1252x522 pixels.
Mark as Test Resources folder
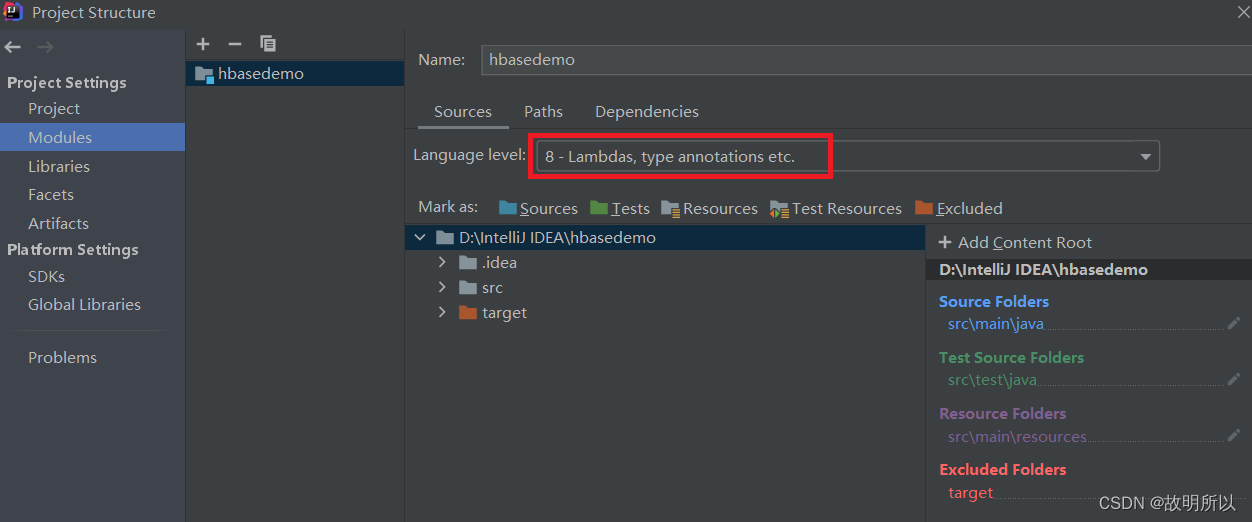point(836,208)
